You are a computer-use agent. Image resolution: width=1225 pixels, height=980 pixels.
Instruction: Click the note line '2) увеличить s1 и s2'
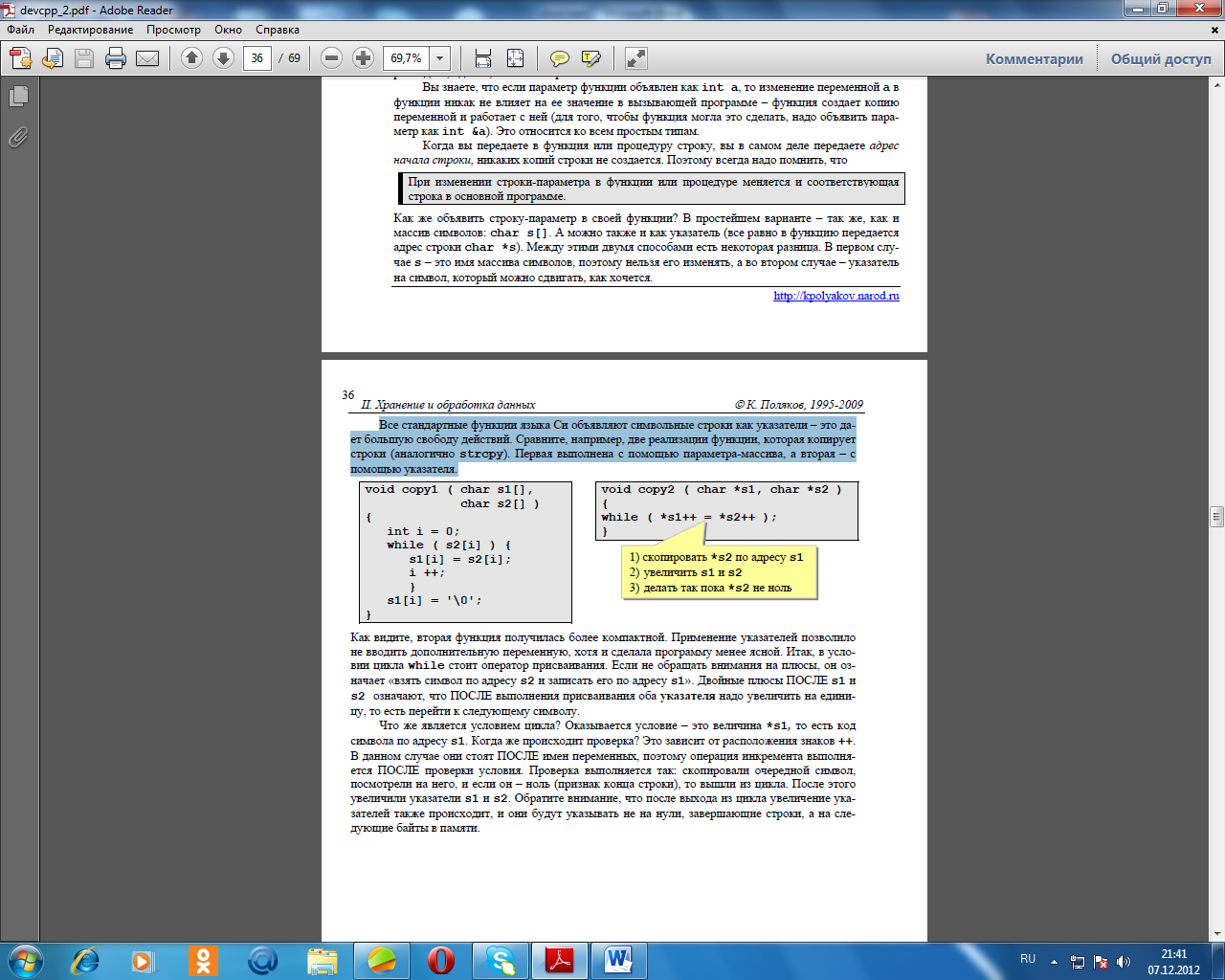click(685, 572)
